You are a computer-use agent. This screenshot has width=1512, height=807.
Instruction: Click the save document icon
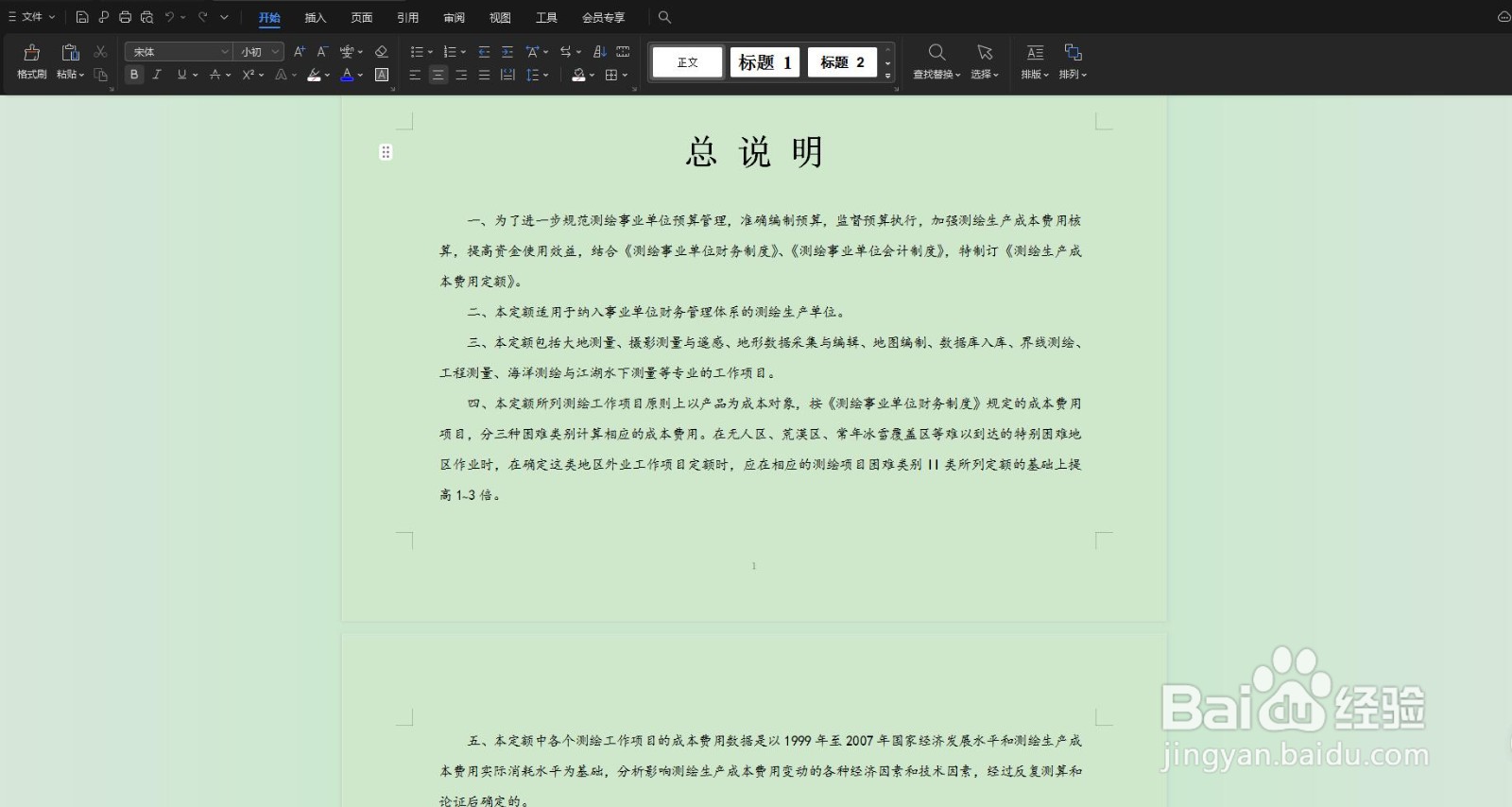[x=82, y=17]
